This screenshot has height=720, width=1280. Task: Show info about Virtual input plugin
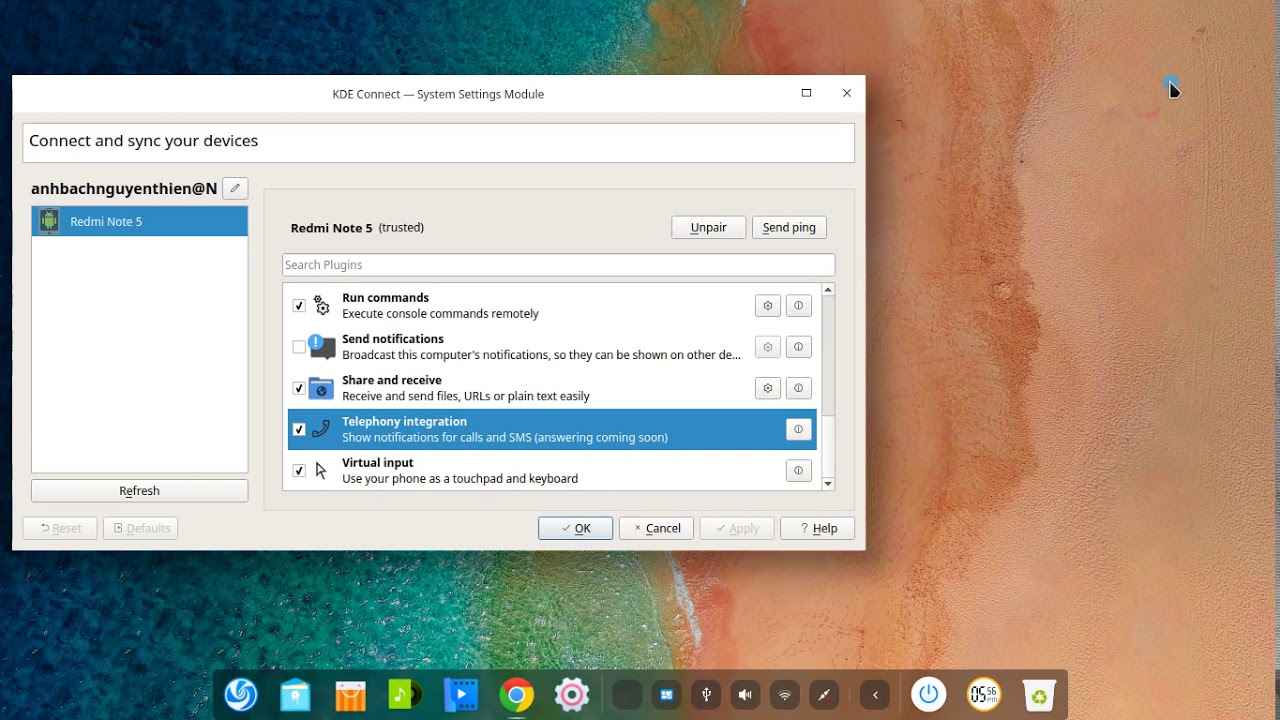click(798, 470)
